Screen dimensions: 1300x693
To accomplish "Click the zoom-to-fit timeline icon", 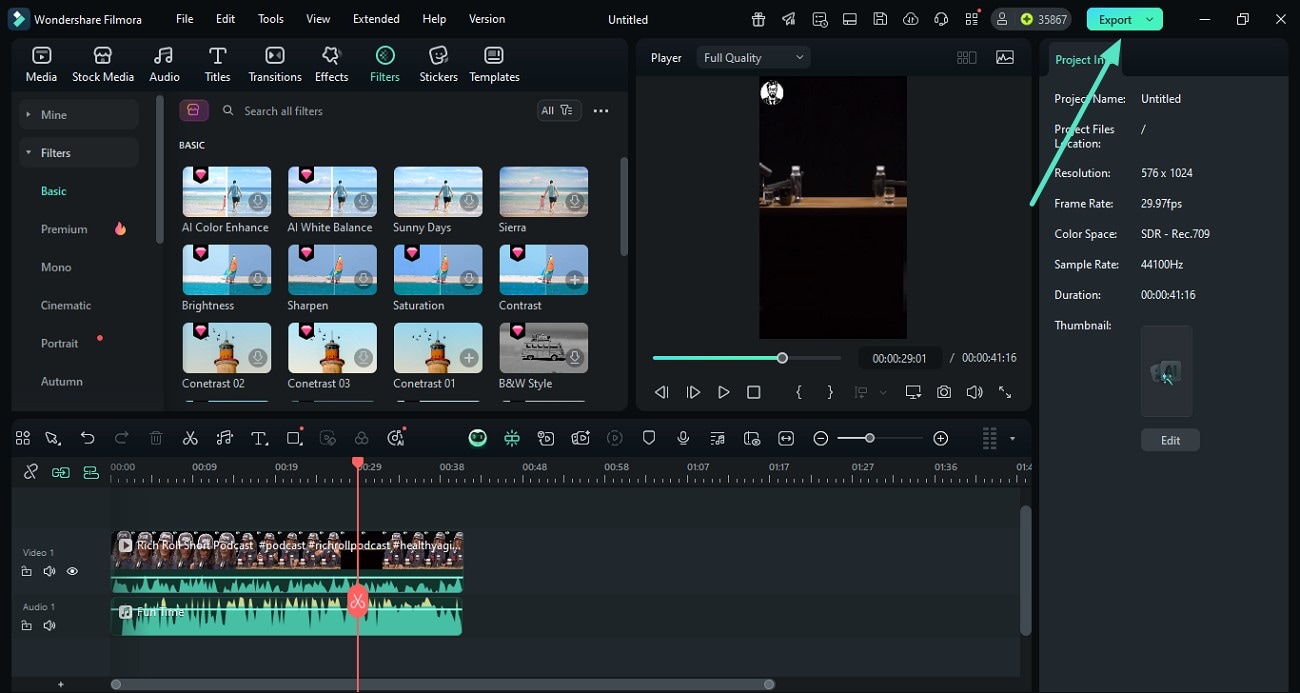I will (x=786, y=438).
